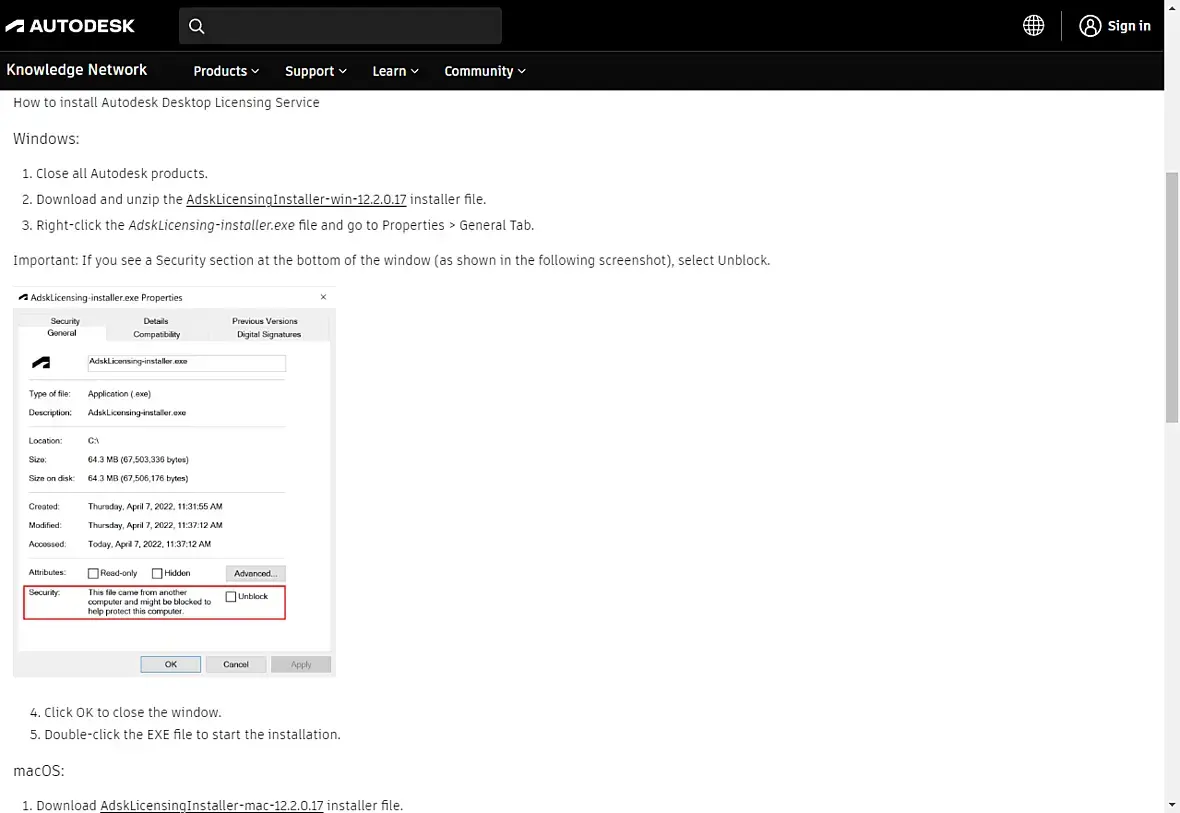Click the user account Sign in icon

(1090, 26)
